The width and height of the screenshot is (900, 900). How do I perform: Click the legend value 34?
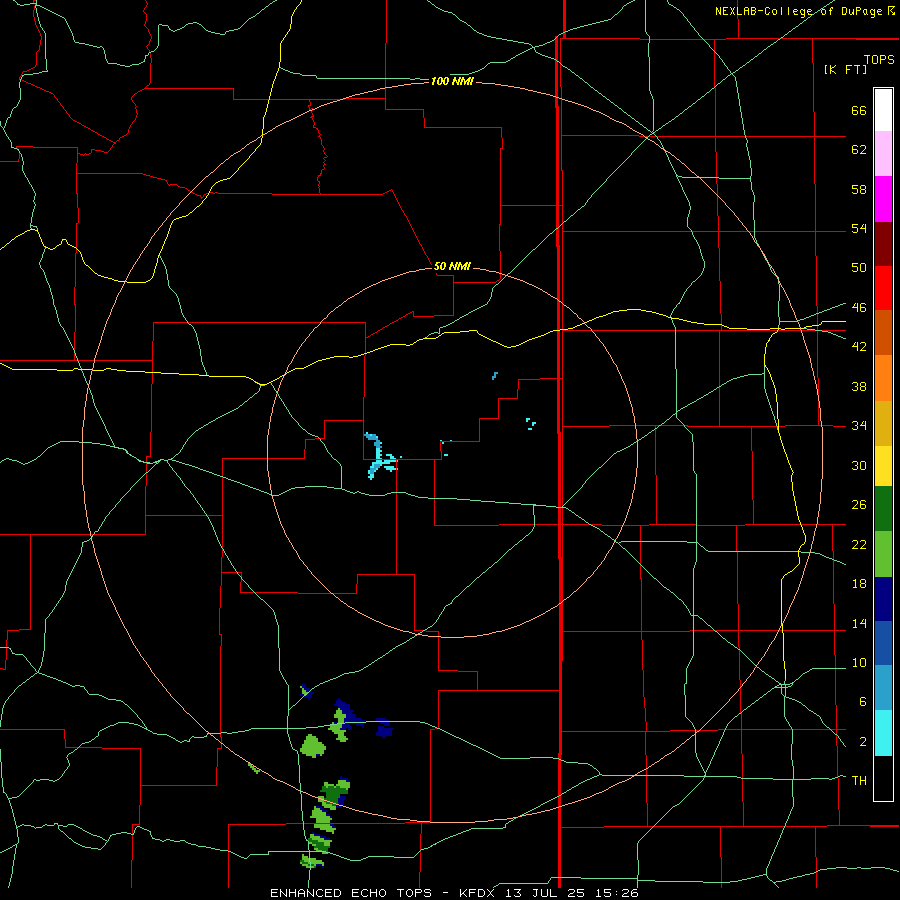859,425
